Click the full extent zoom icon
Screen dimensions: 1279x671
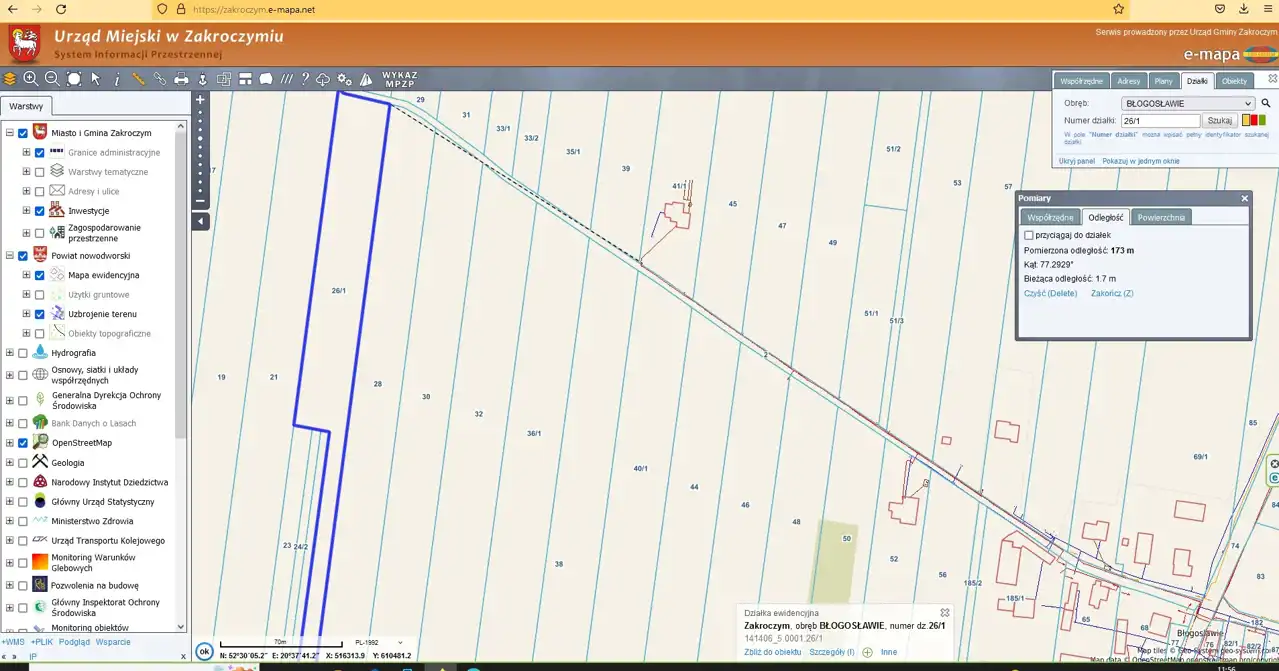click(x=74, y=79)
